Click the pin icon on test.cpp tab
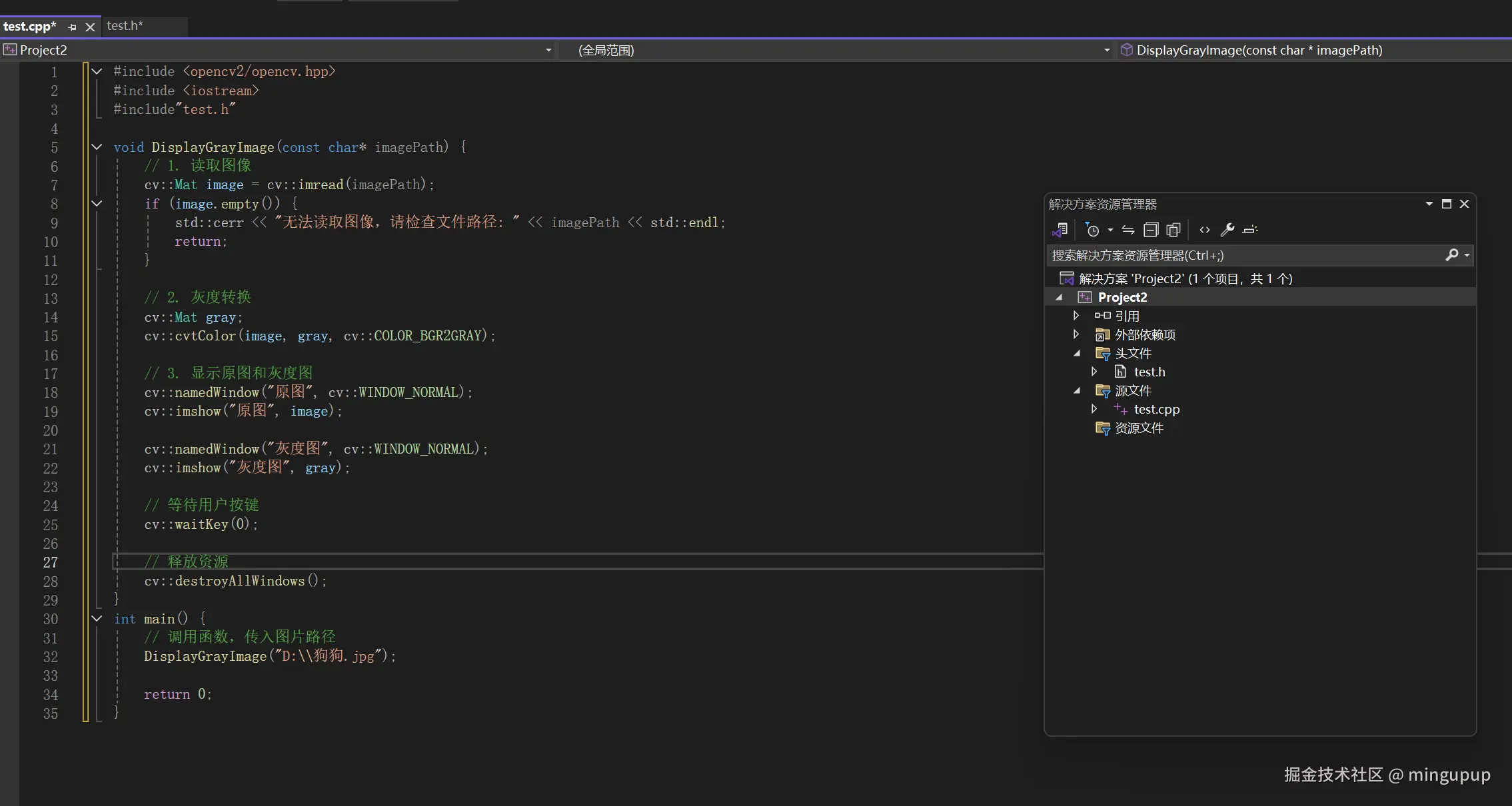This screenshot has width=1512, height=806. coord(72,27)
